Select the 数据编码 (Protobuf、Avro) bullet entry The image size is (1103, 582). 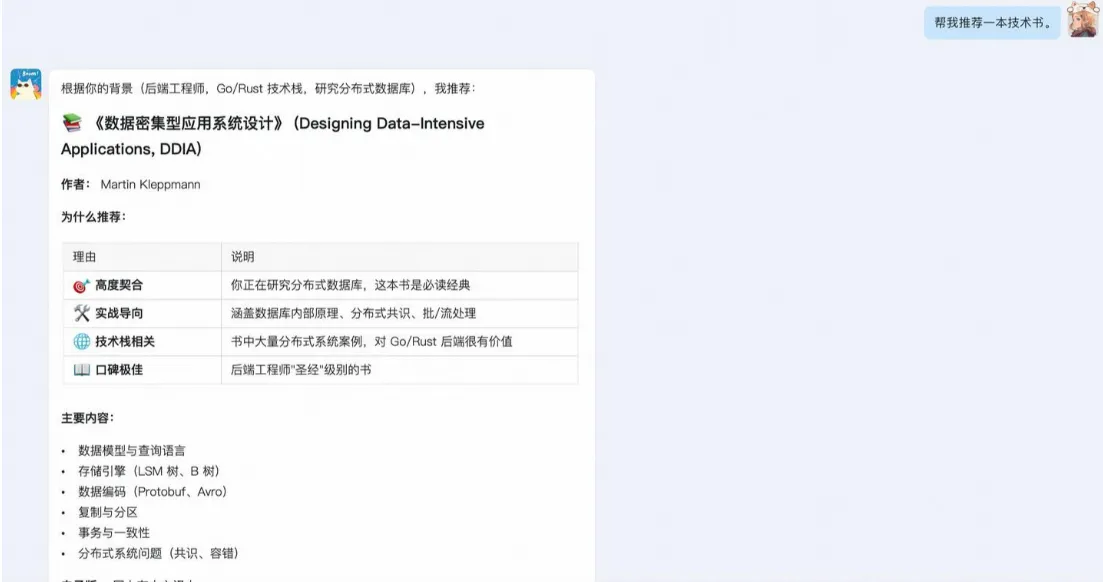pos(152,491)
